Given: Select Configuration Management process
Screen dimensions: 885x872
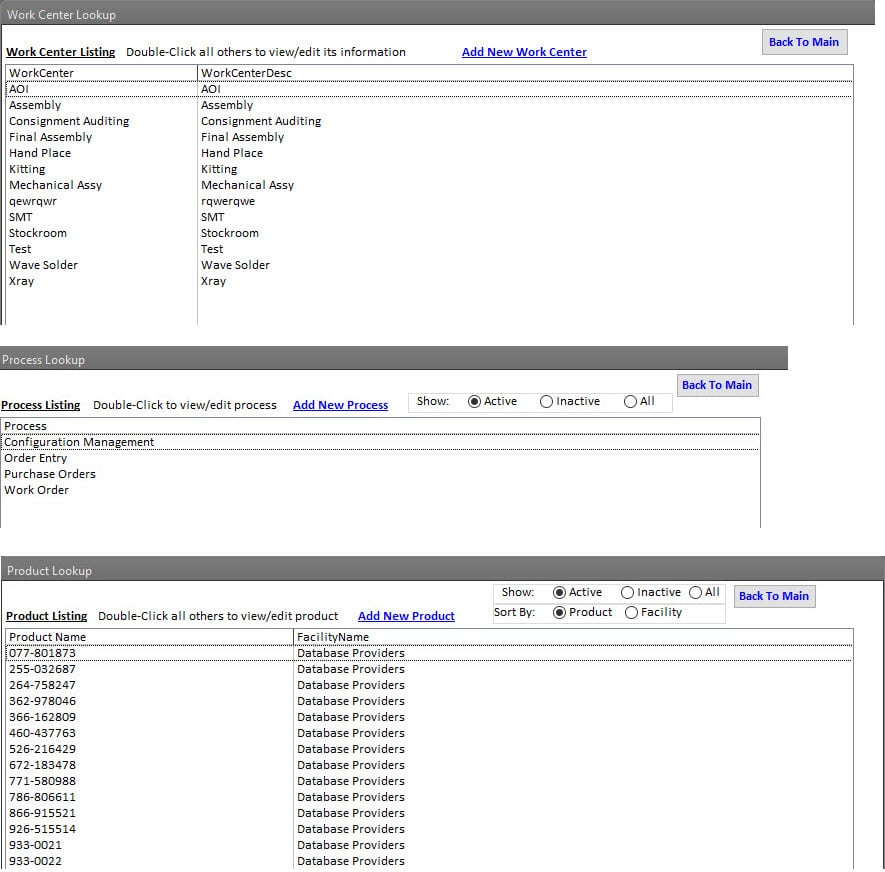Looking at the screenshot, I should pyautogui.click(x=380, y=442).
